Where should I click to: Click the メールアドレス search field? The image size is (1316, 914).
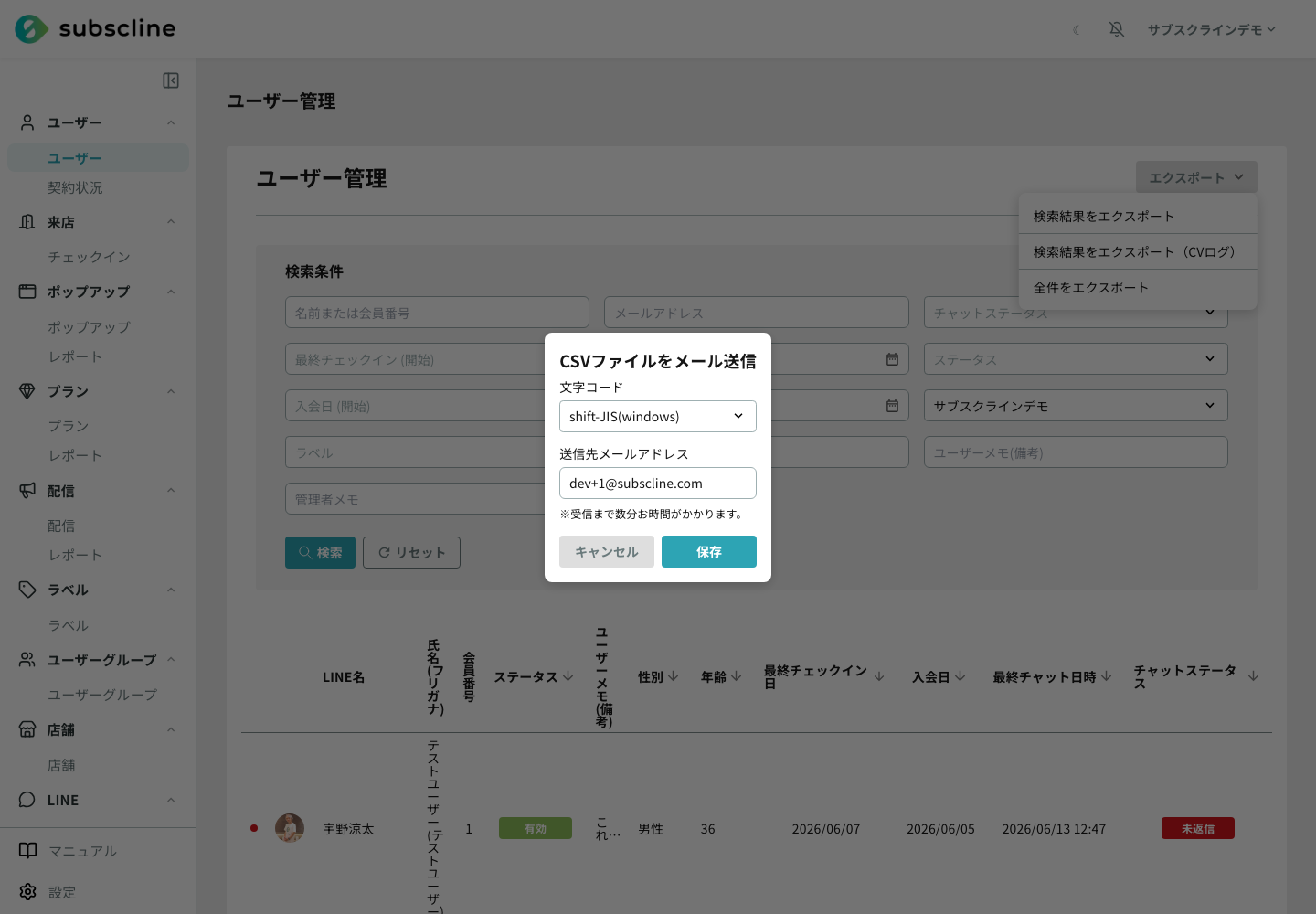pyautogui.click(x=757, y=313)
